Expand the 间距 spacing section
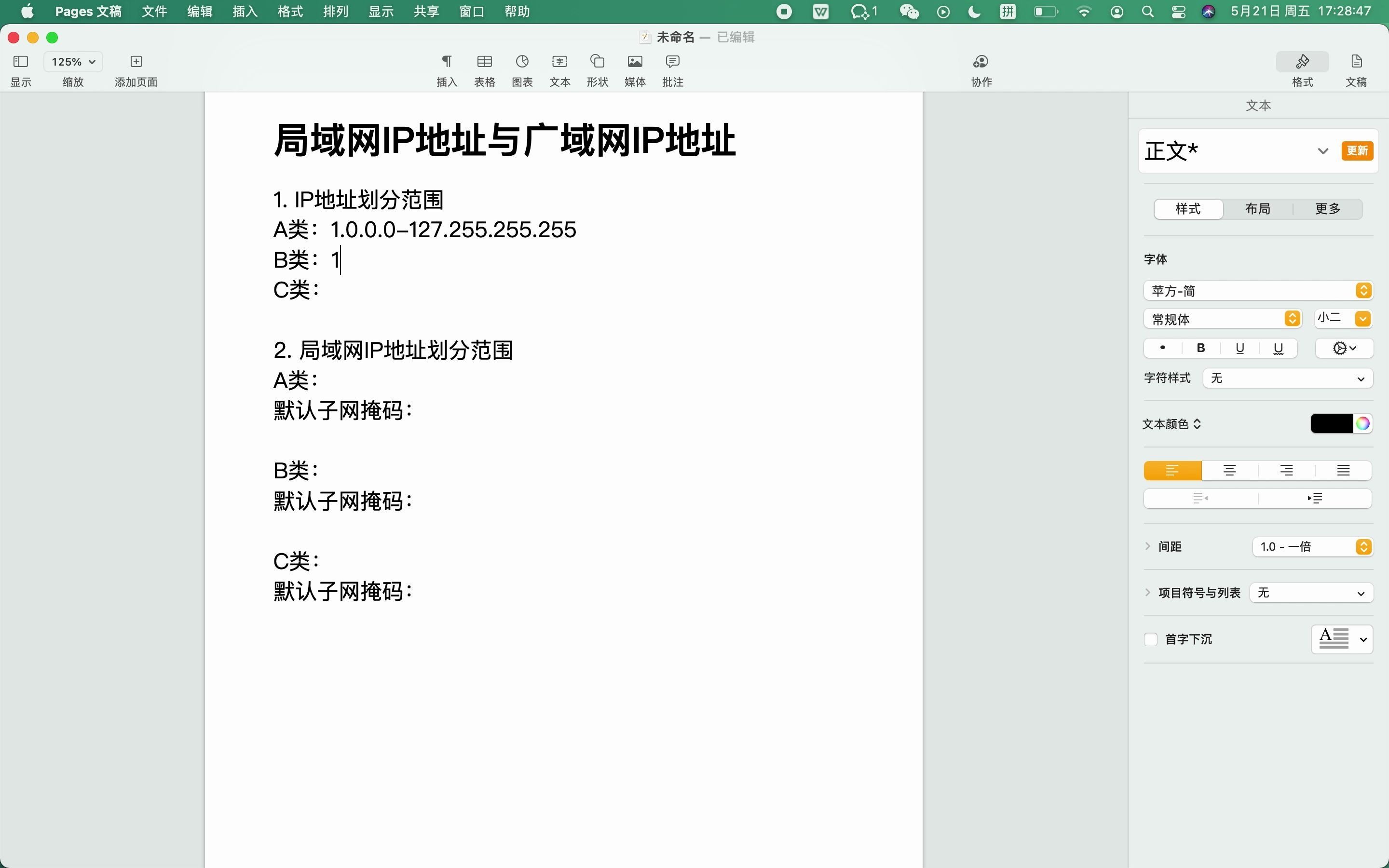Screen dimensions: 1389x868 [1148, 546]
